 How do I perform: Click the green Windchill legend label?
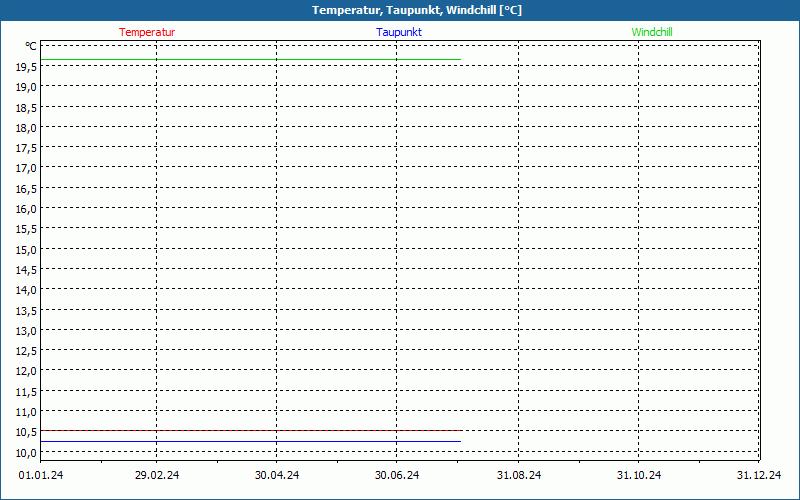(x=652, y=32)
